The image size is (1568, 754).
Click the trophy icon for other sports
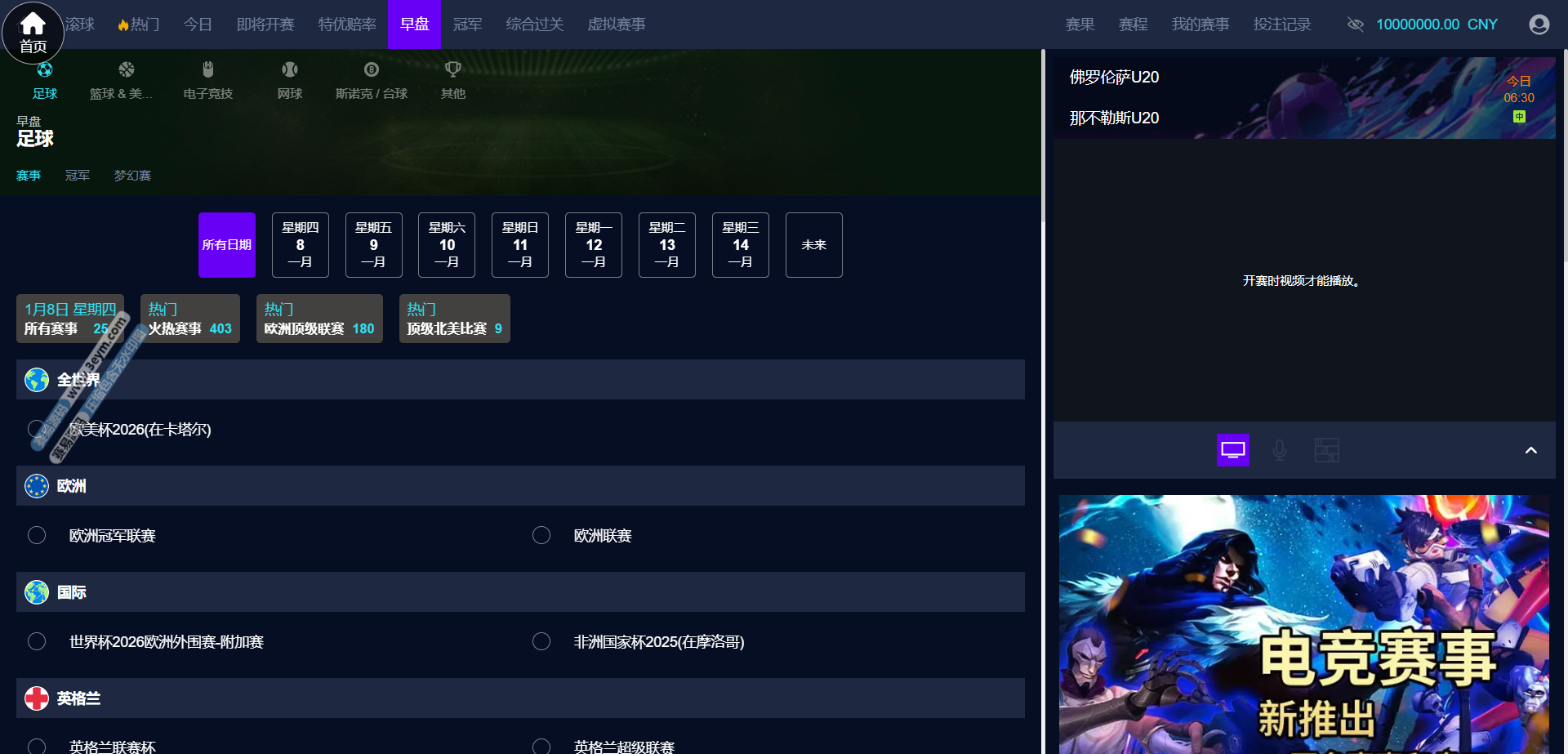(452, 70)
